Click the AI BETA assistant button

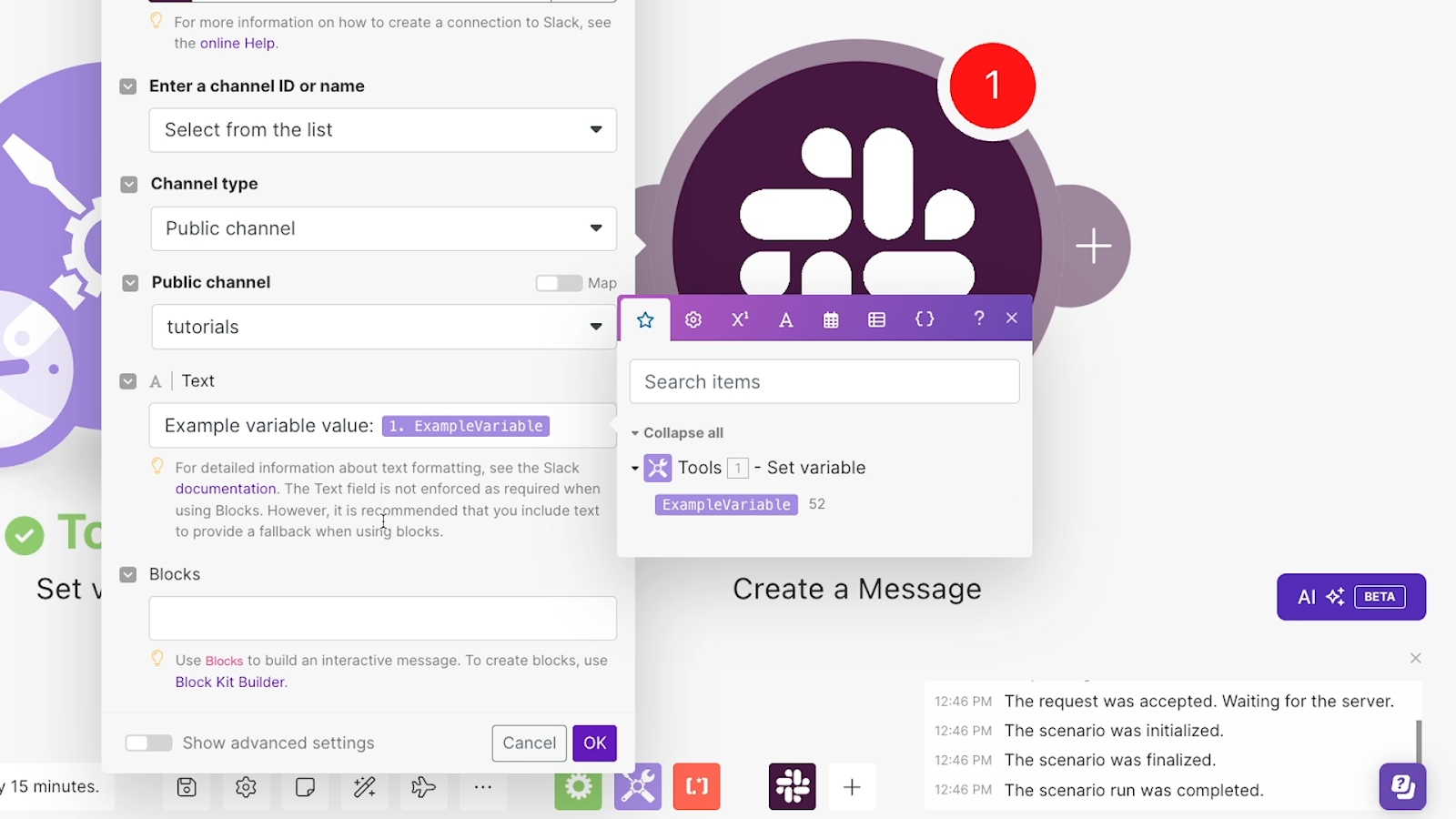[x=1351, y=597]
